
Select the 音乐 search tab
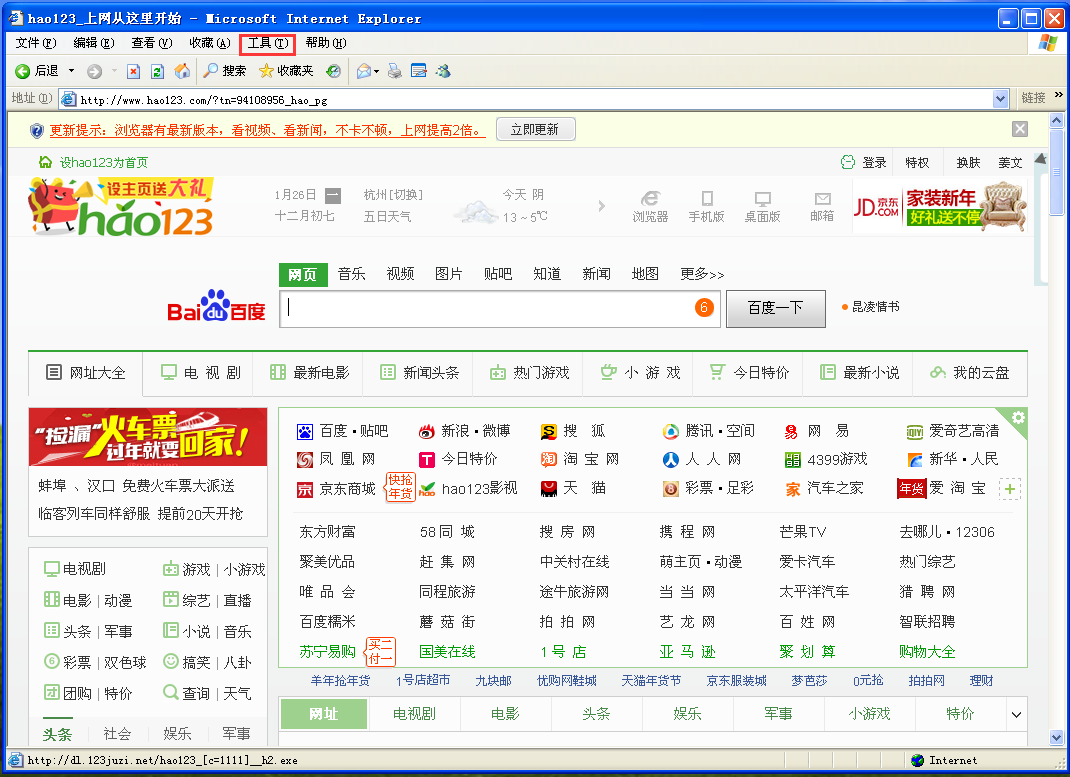click(351, 274)
